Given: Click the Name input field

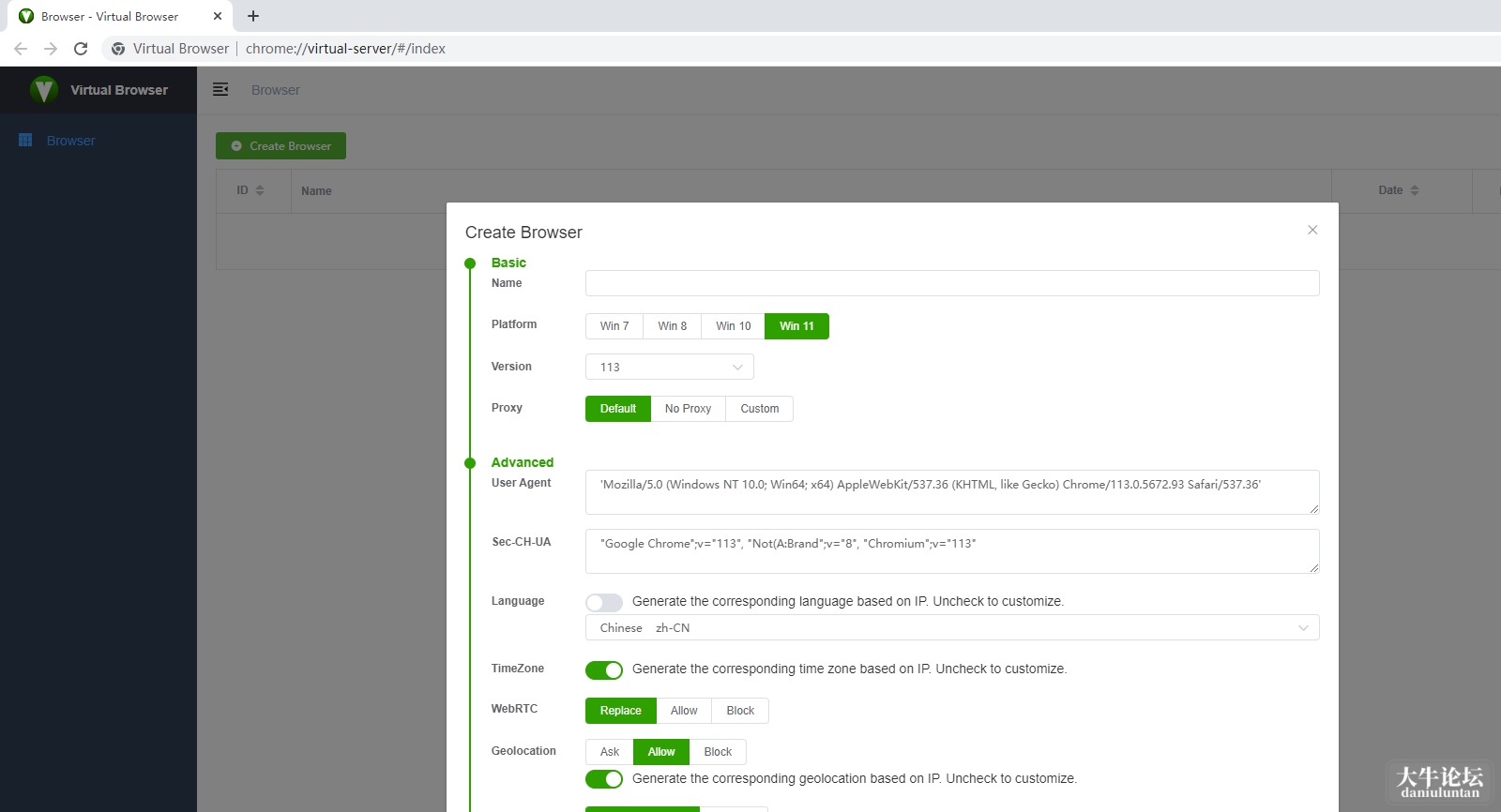Looking at the screenshot, I should 952,283.
